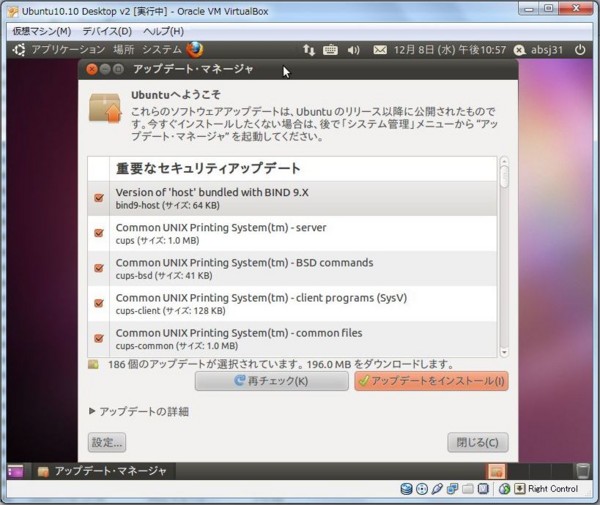Select the 'common files' update row
The height and width of the screenshot is (505, 600).
[292, 339]
